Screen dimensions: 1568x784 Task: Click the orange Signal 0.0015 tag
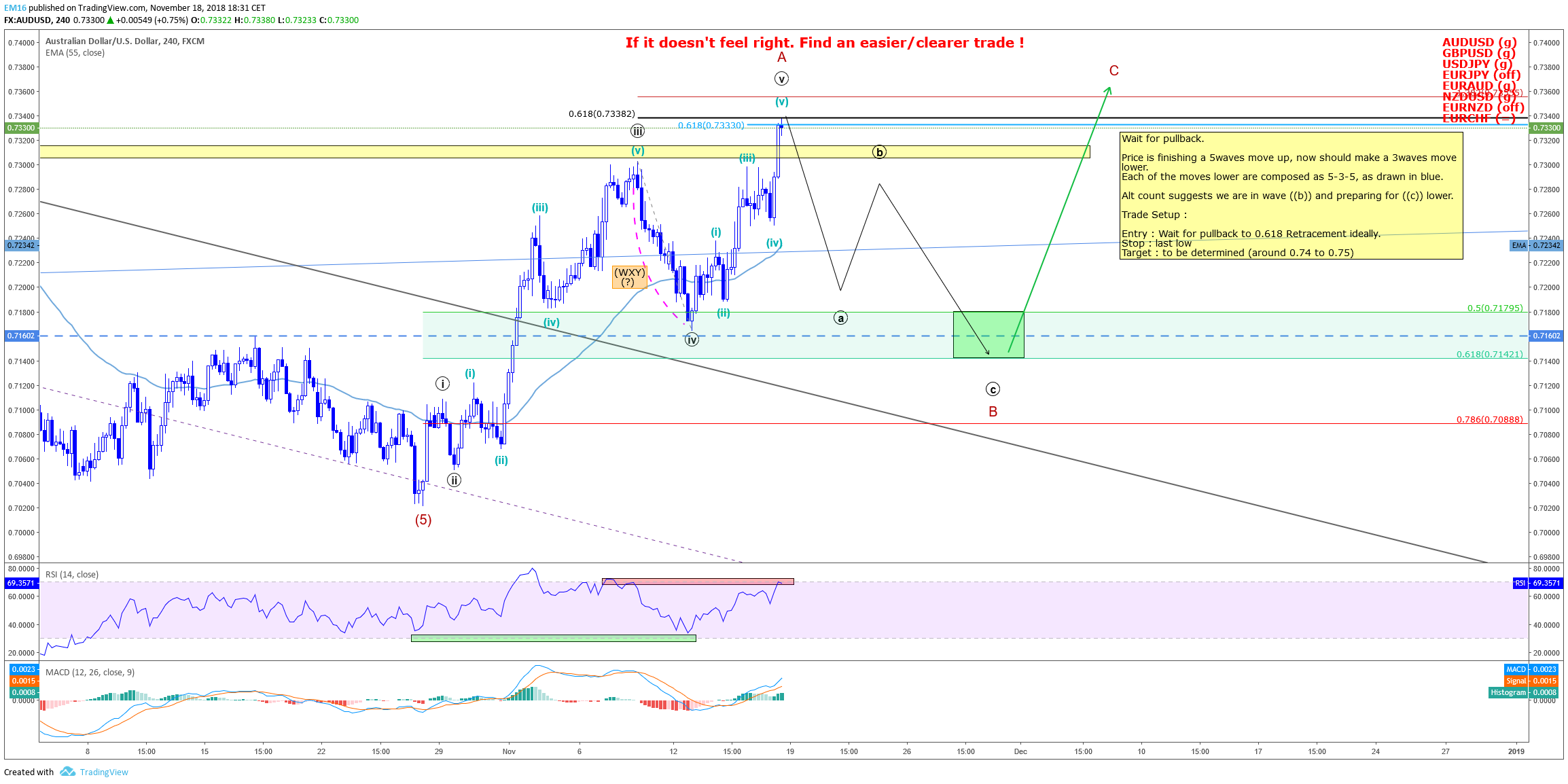(1531, 681)
